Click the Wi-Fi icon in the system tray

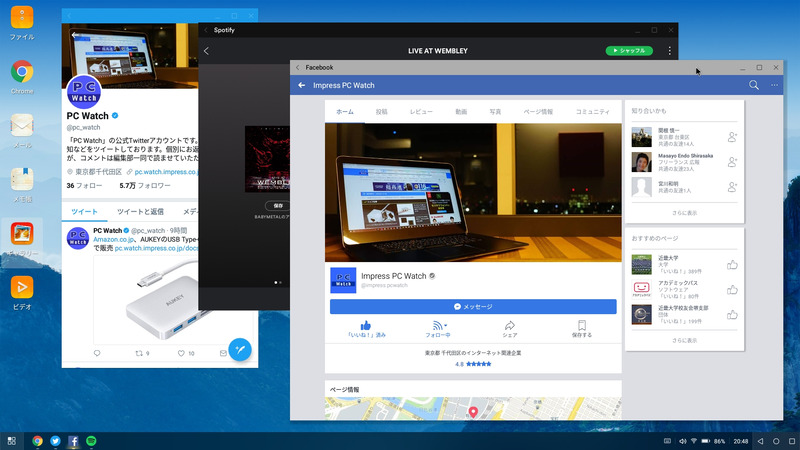(x=693, y=441)
